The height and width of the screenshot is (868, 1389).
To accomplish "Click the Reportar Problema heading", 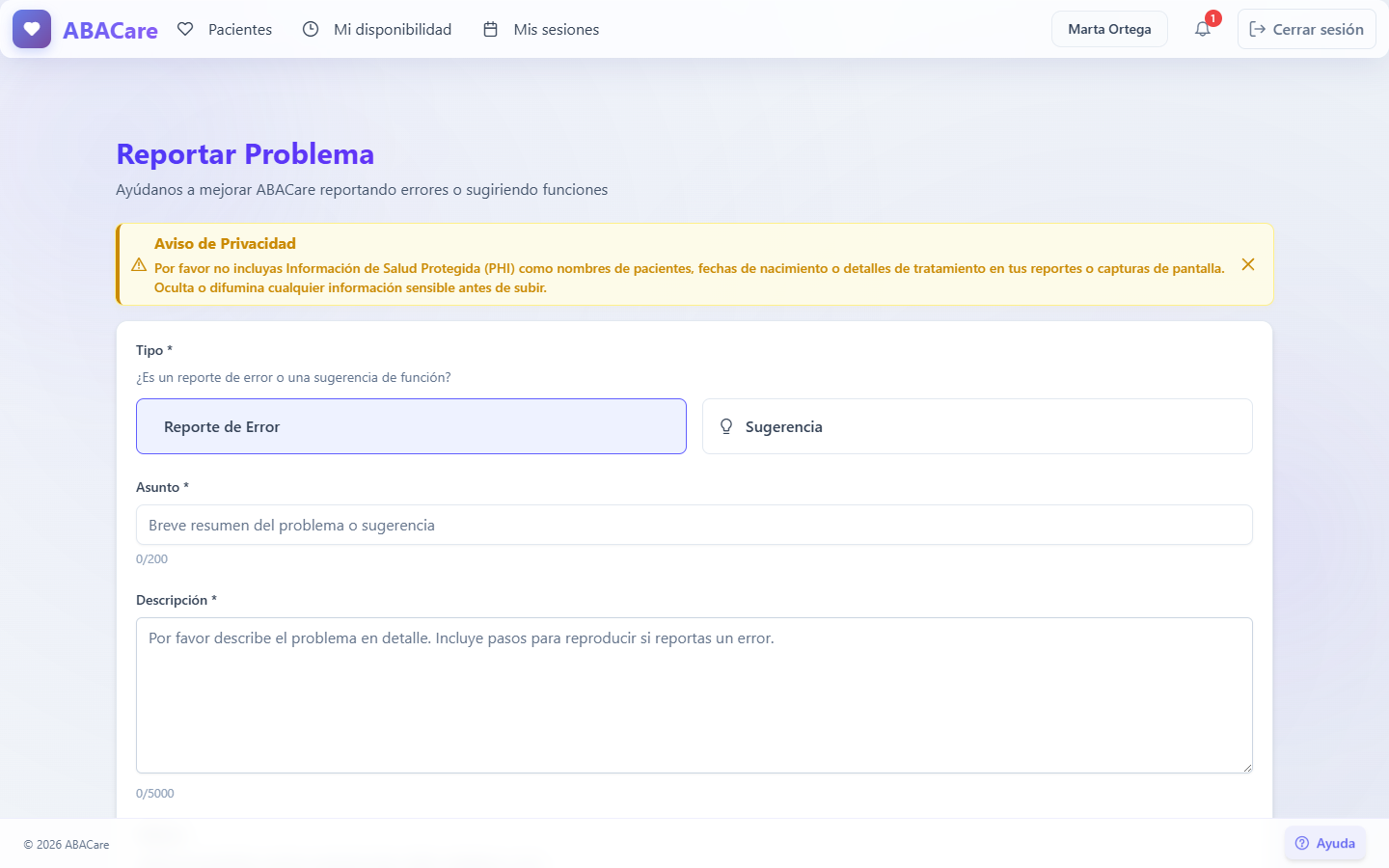I will point(245,154).
